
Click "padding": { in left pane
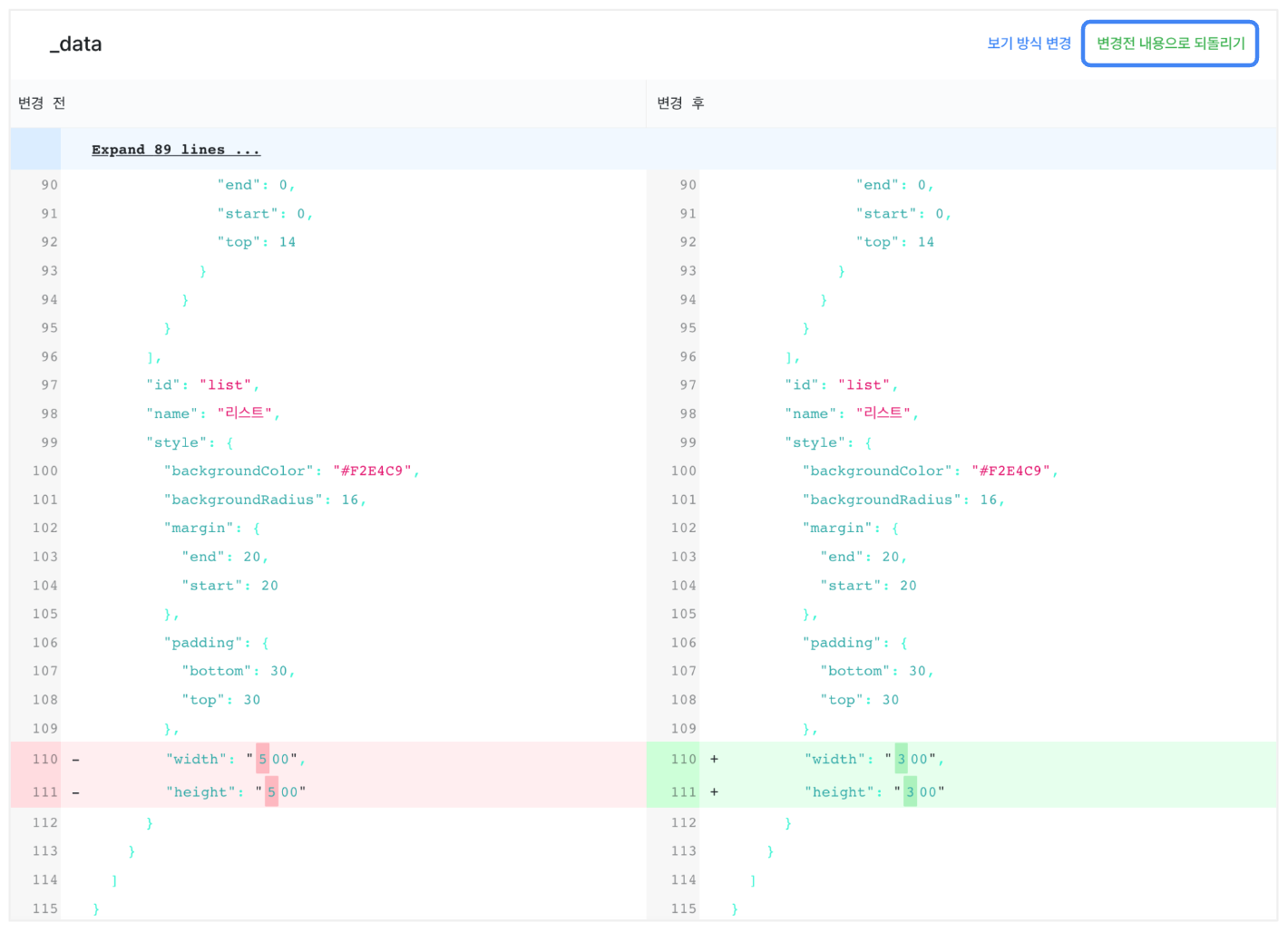[x=217, y=643]
